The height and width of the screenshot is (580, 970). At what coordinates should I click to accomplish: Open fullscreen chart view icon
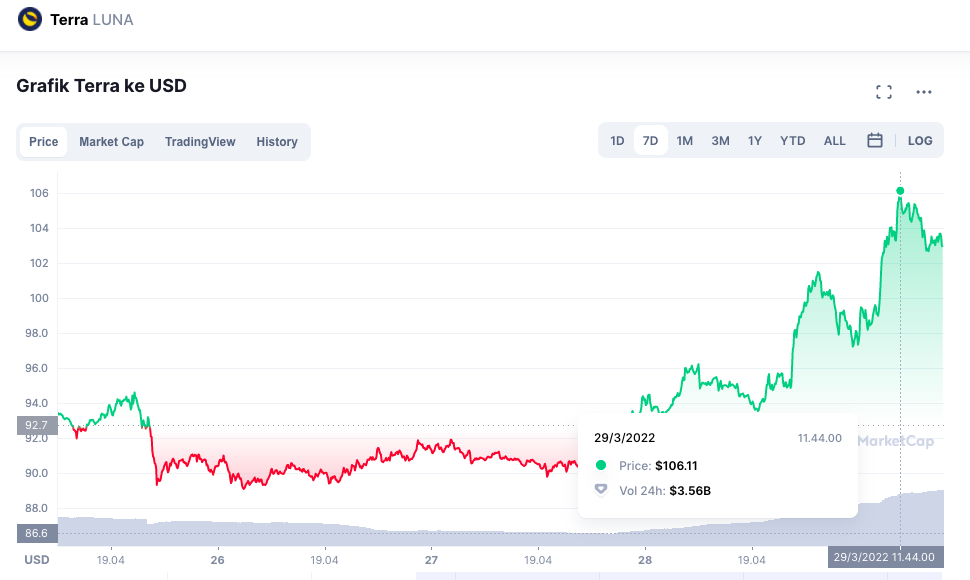(884, 92)
